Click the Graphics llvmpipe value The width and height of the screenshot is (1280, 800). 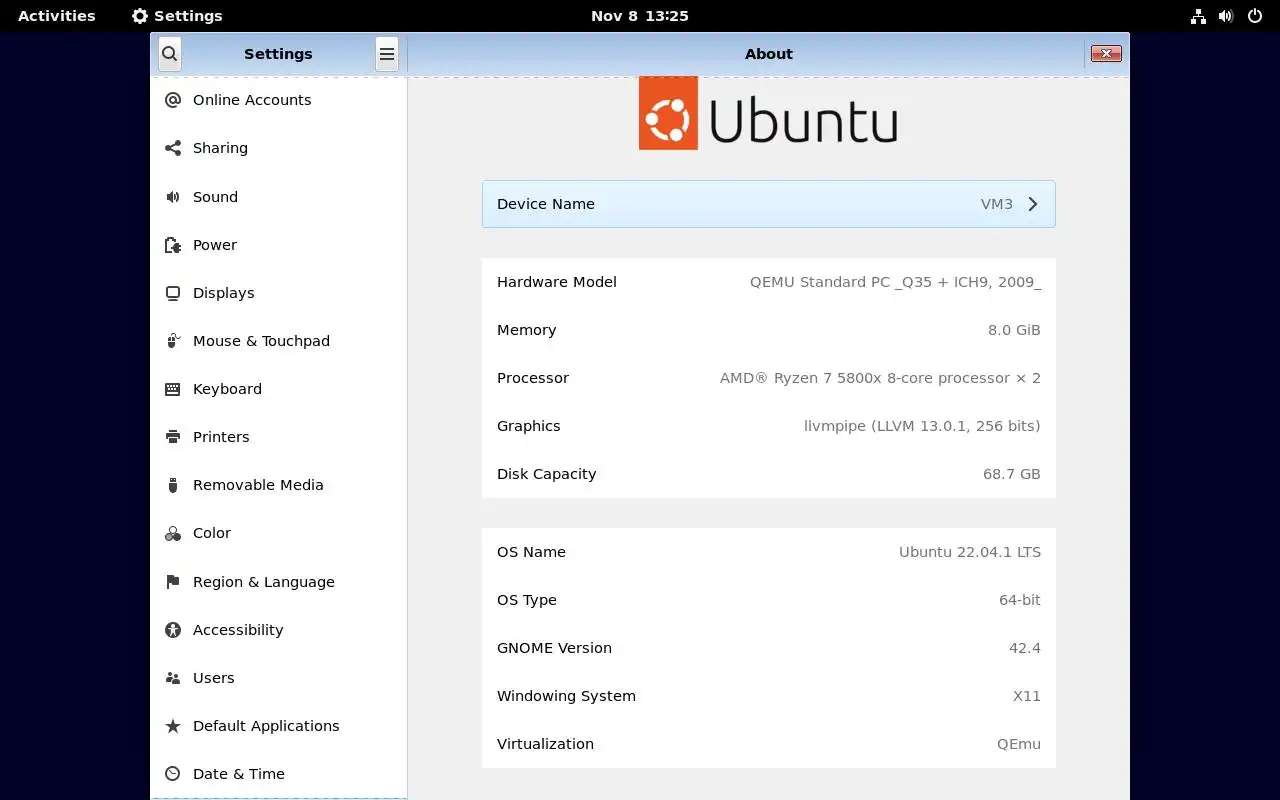click(x=922, y=426)
